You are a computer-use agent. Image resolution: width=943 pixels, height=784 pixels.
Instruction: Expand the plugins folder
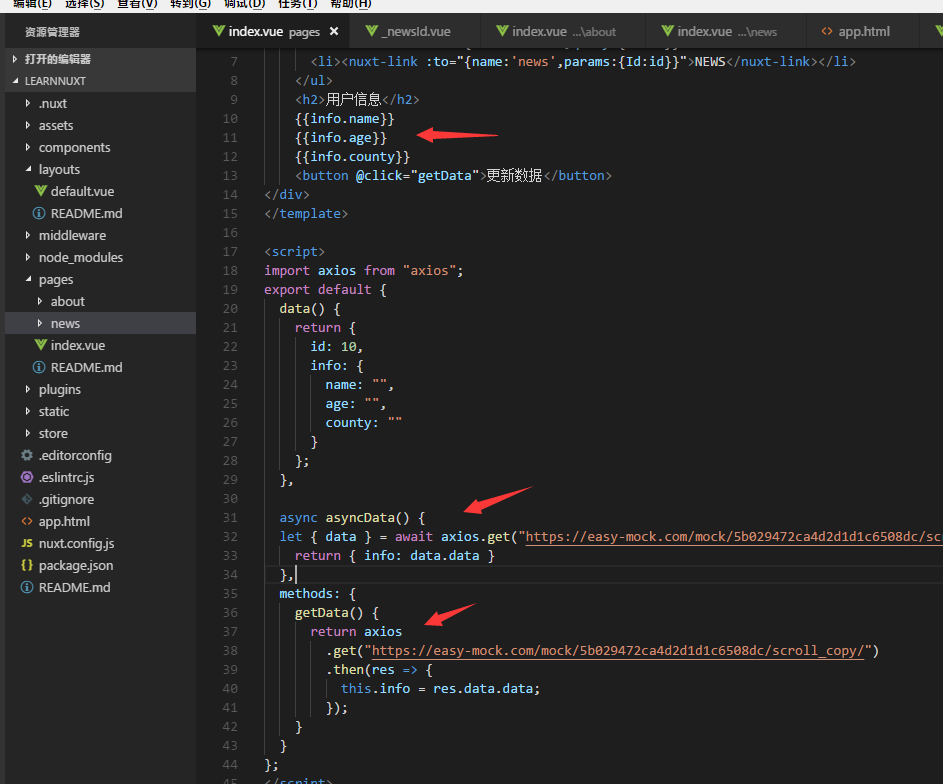click(28, 389)
